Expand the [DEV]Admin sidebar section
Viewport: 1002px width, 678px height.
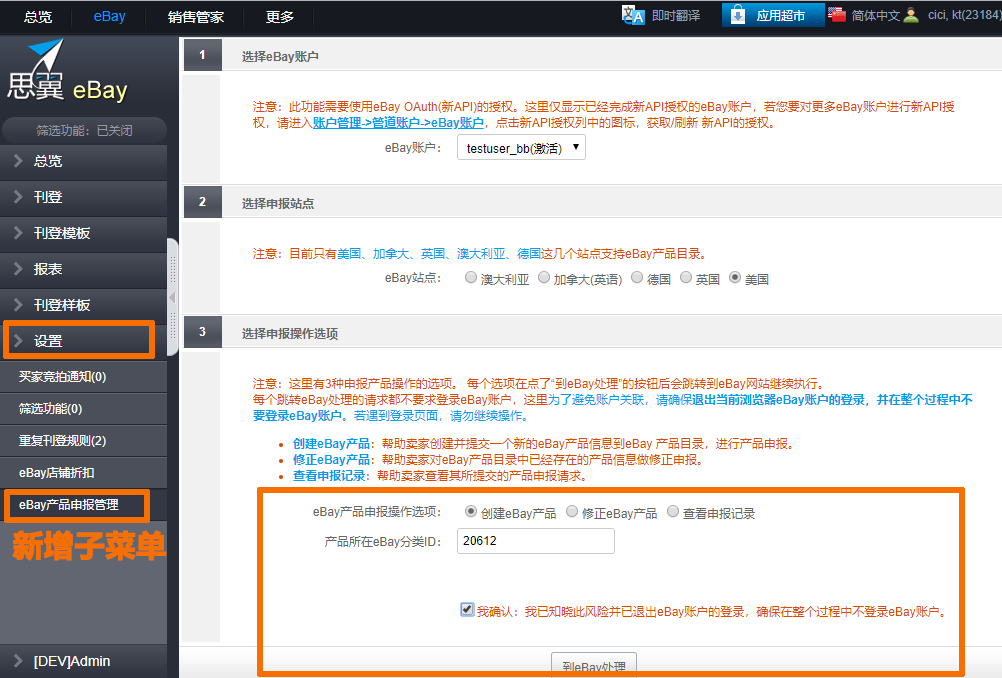click(x=84, y=661)
